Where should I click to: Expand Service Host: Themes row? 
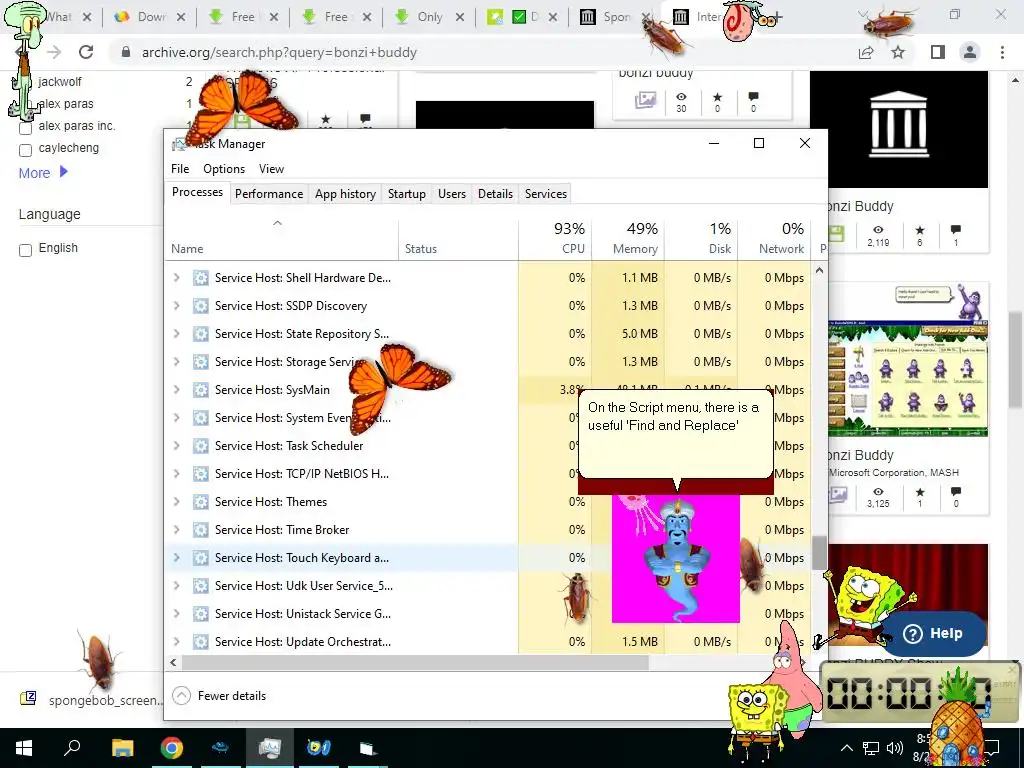(x=176, y=502)
